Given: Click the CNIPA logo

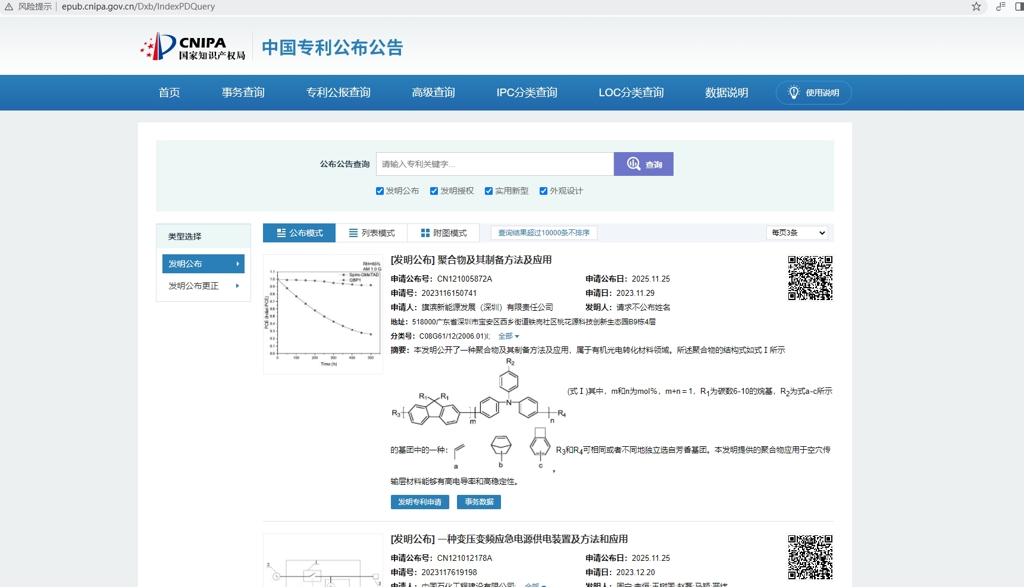Looking at the screenshot, I should [193, 47].
